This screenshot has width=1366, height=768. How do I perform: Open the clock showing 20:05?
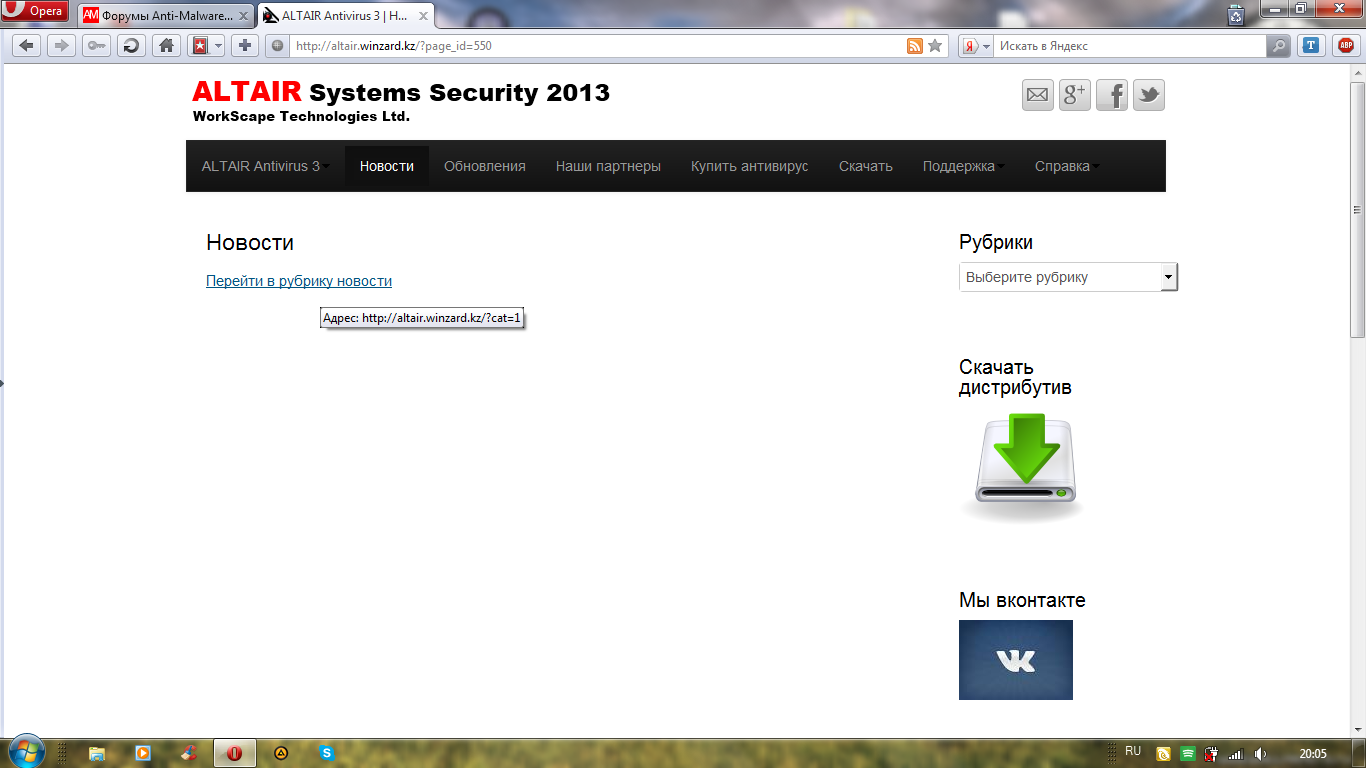1313,754
